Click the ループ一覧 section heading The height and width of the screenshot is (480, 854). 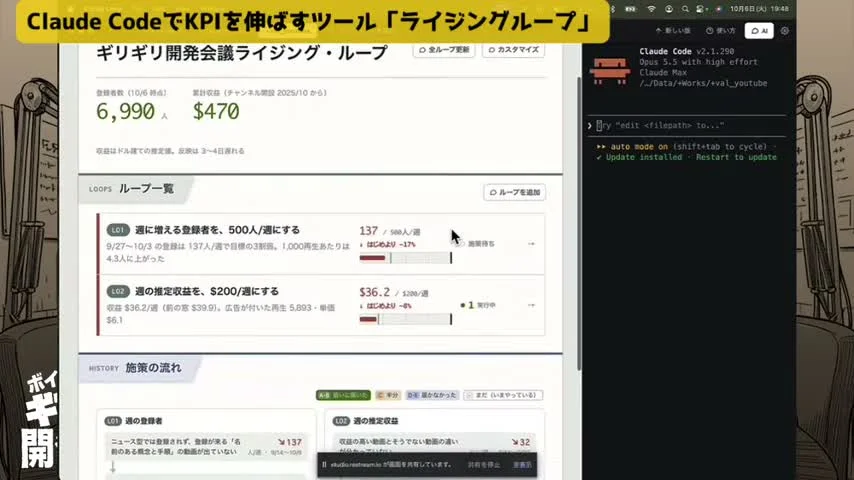click(146, 189)
